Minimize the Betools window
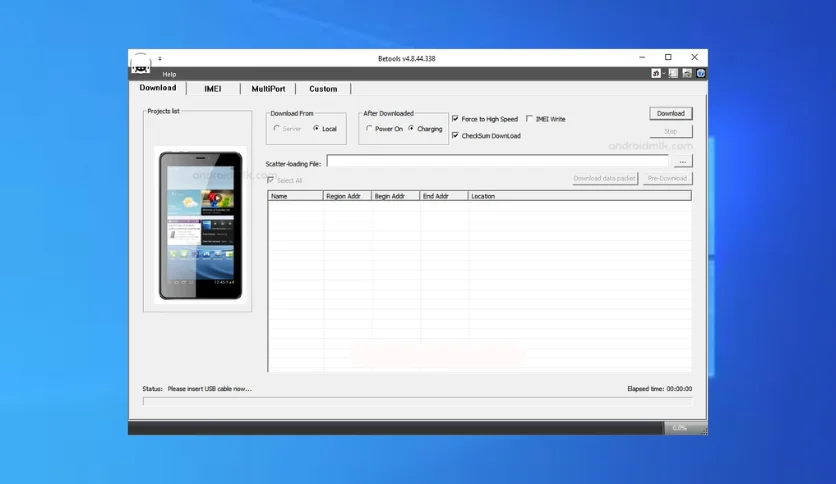Viewport: 836px width, 484px height. click(642, 57)
